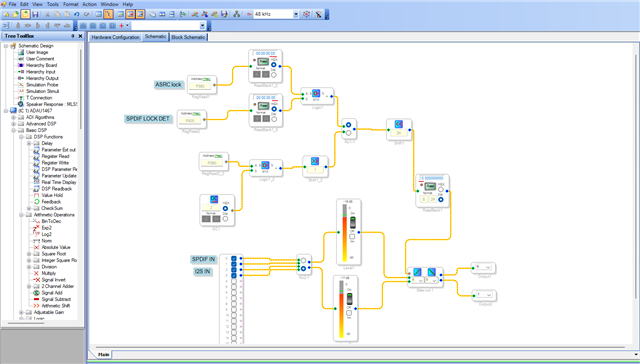Toggle the Level1 On/Off rocker switch
Image resolution: width=640 pixels, height=364 pixels.
click(353, 223)
